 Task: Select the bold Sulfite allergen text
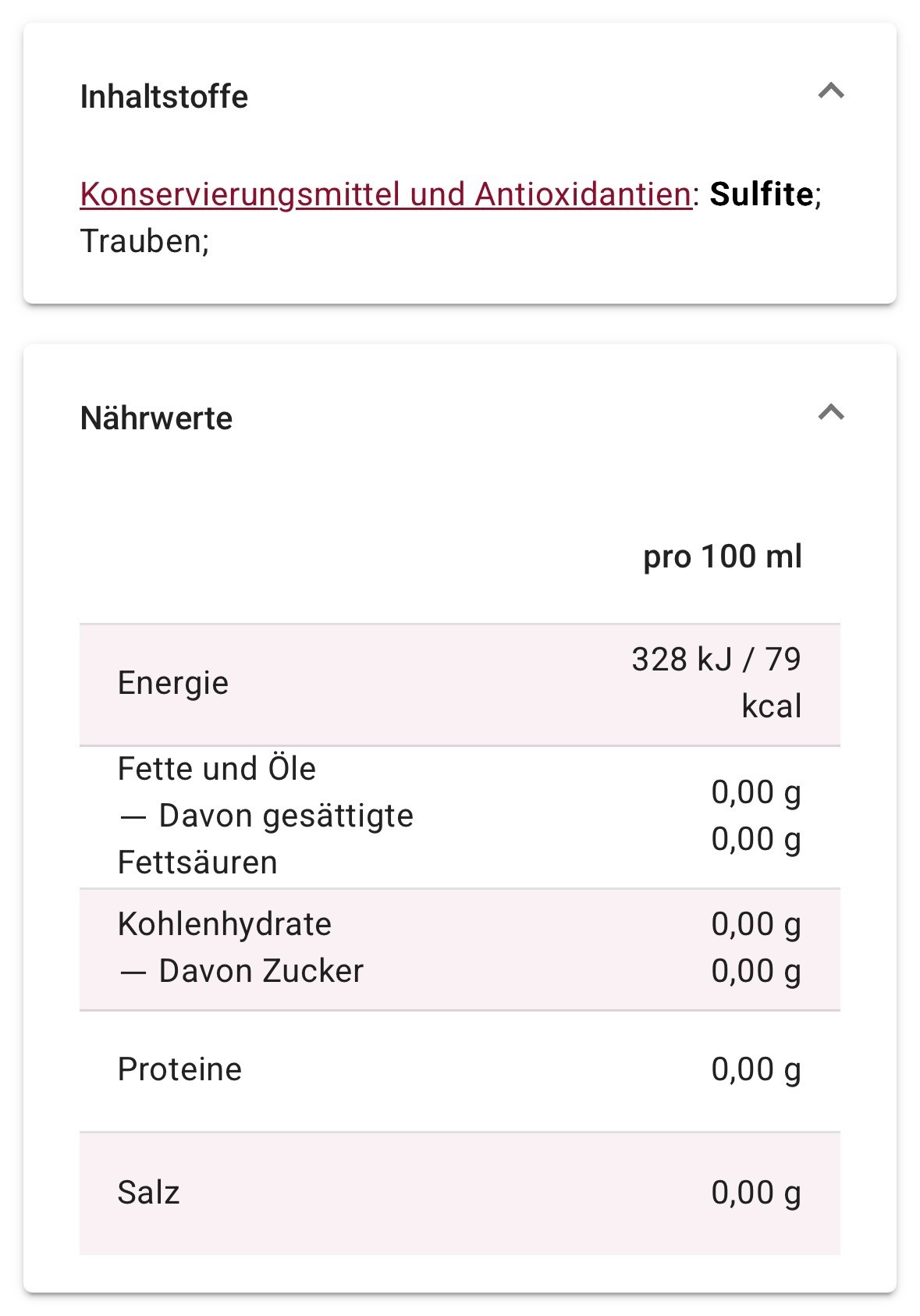[762, 194]
